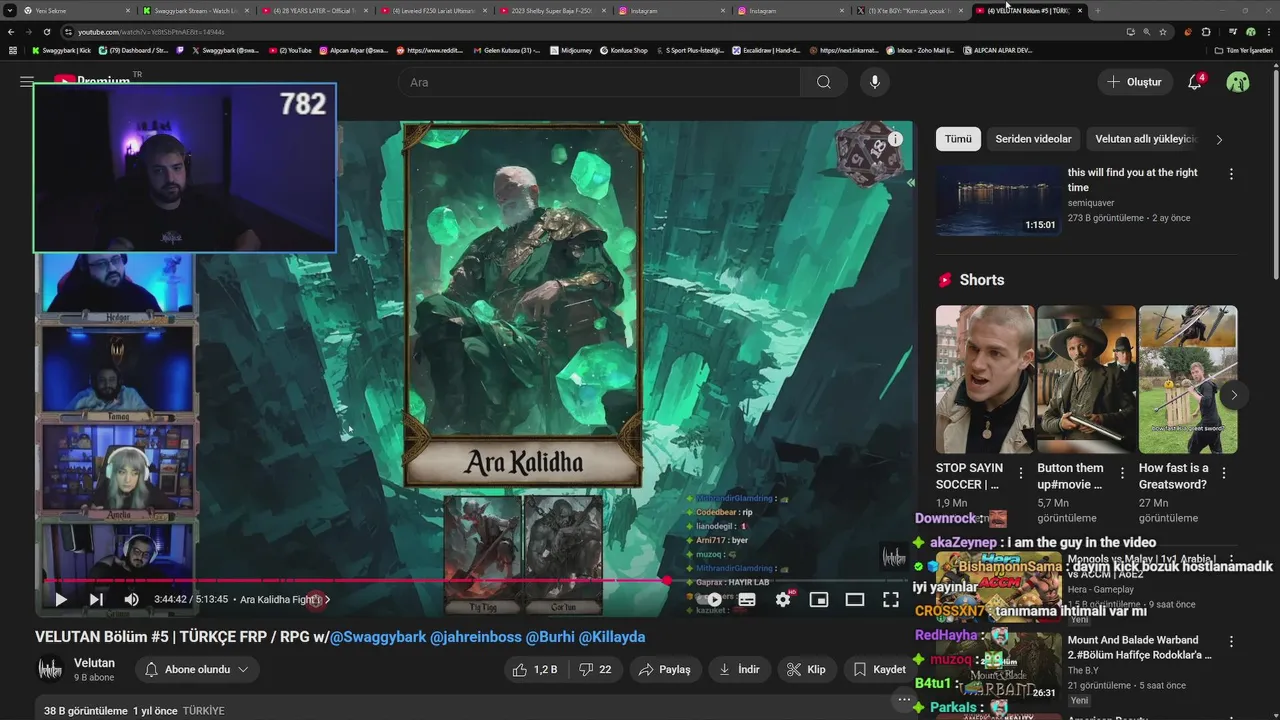Open the Abone olundu subscription dropdown
Viewport: 1280px width, 720px height.
point(197,669)
